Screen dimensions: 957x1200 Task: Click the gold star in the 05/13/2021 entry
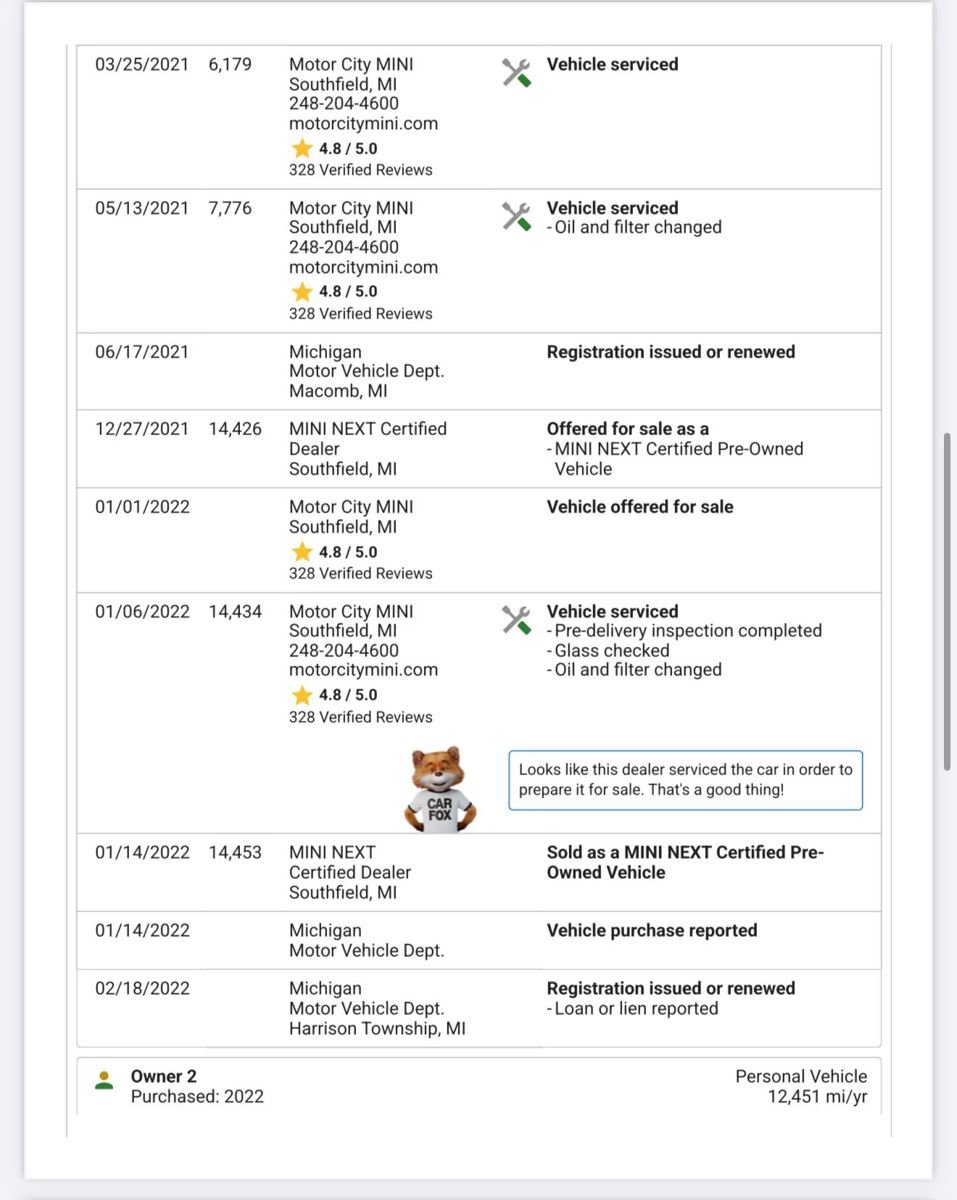(x=302, y=292)
